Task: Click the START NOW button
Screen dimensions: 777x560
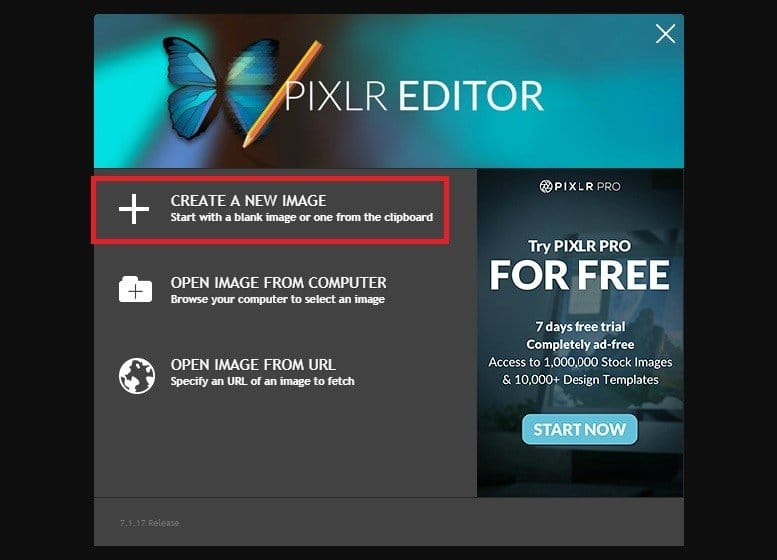Action: click(579, 429)
